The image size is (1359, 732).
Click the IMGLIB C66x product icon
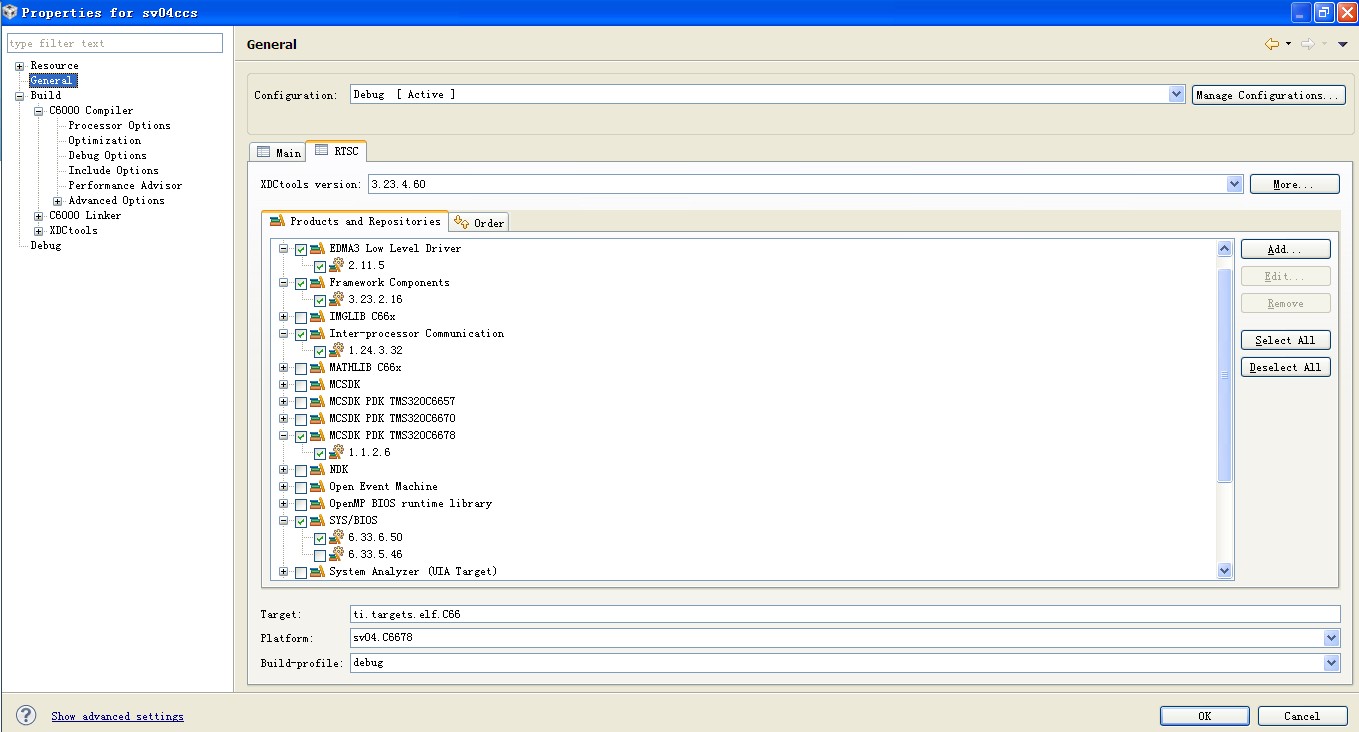coord(317,317)
